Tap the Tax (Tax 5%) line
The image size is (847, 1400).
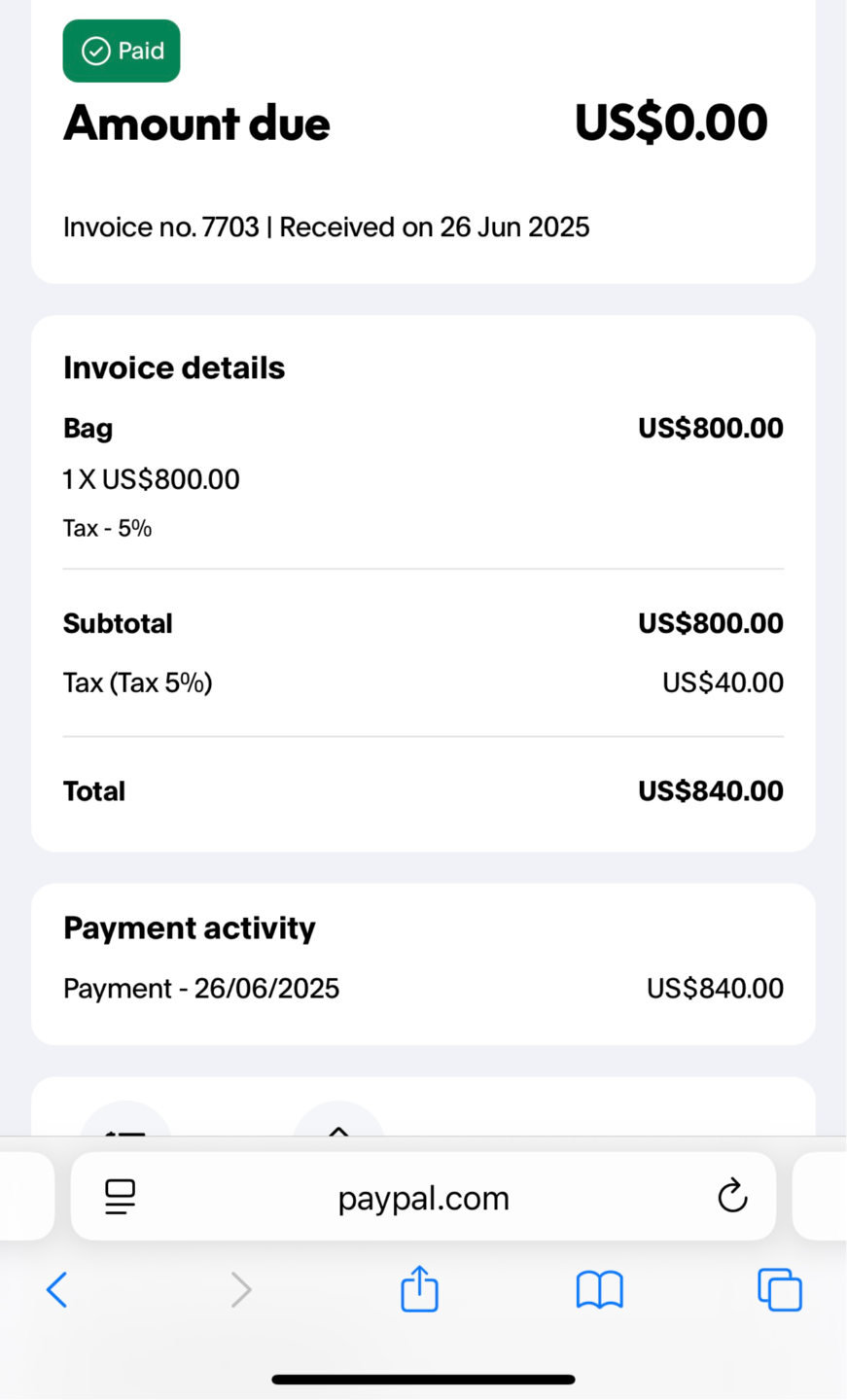click(138, 682)
